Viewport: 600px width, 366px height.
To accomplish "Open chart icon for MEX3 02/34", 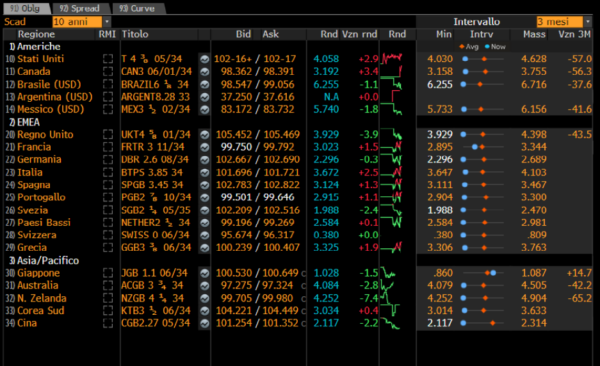I will point(205,109).
